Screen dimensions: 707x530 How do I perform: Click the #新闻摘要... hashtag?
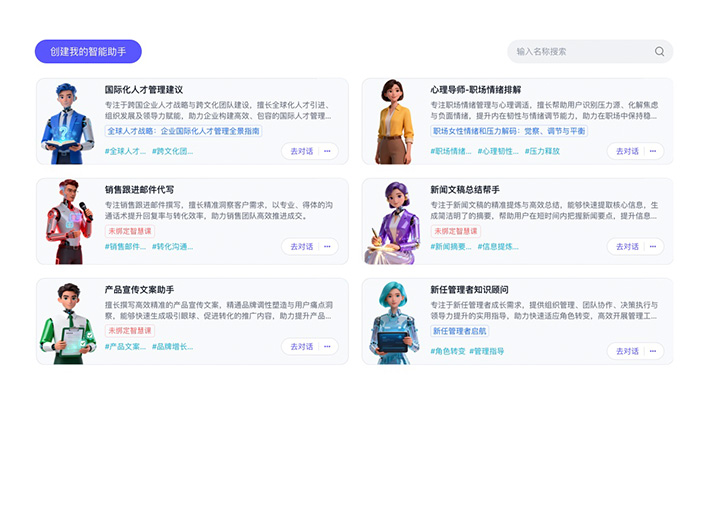tap(451, 246)
